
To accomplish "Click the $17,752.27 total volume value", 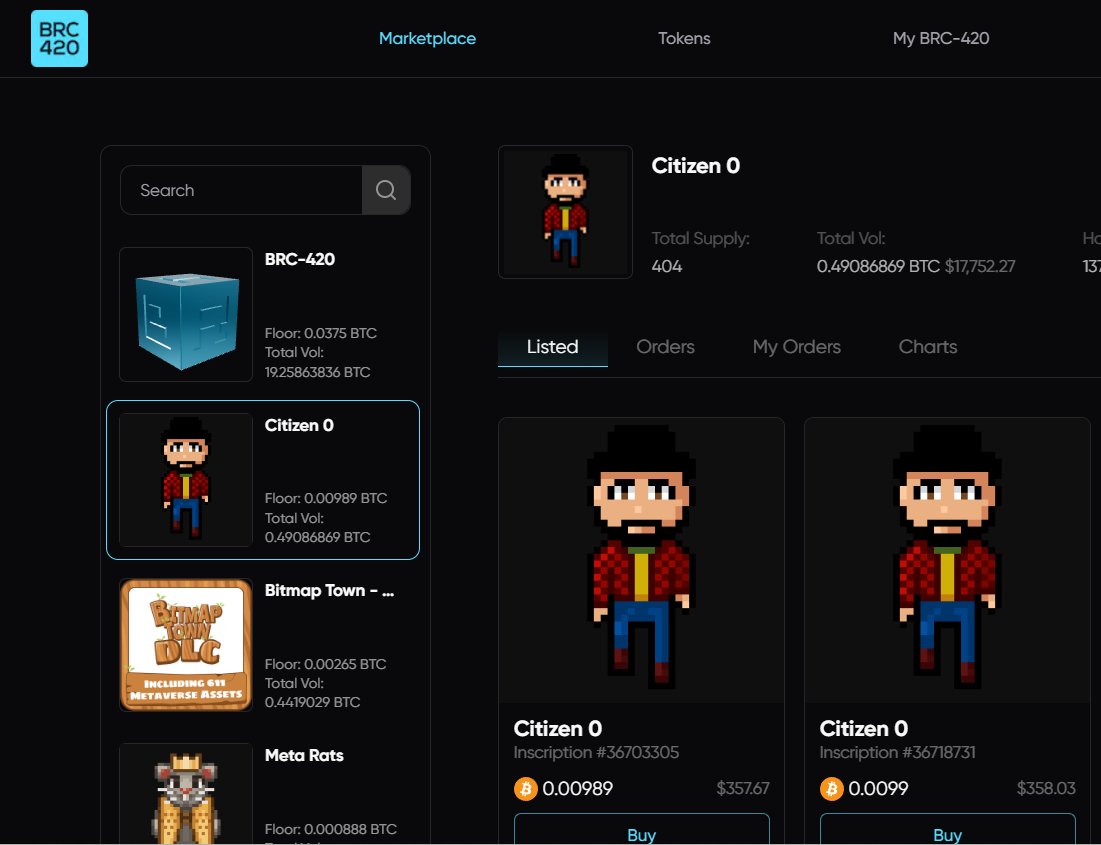I will 980,266.
